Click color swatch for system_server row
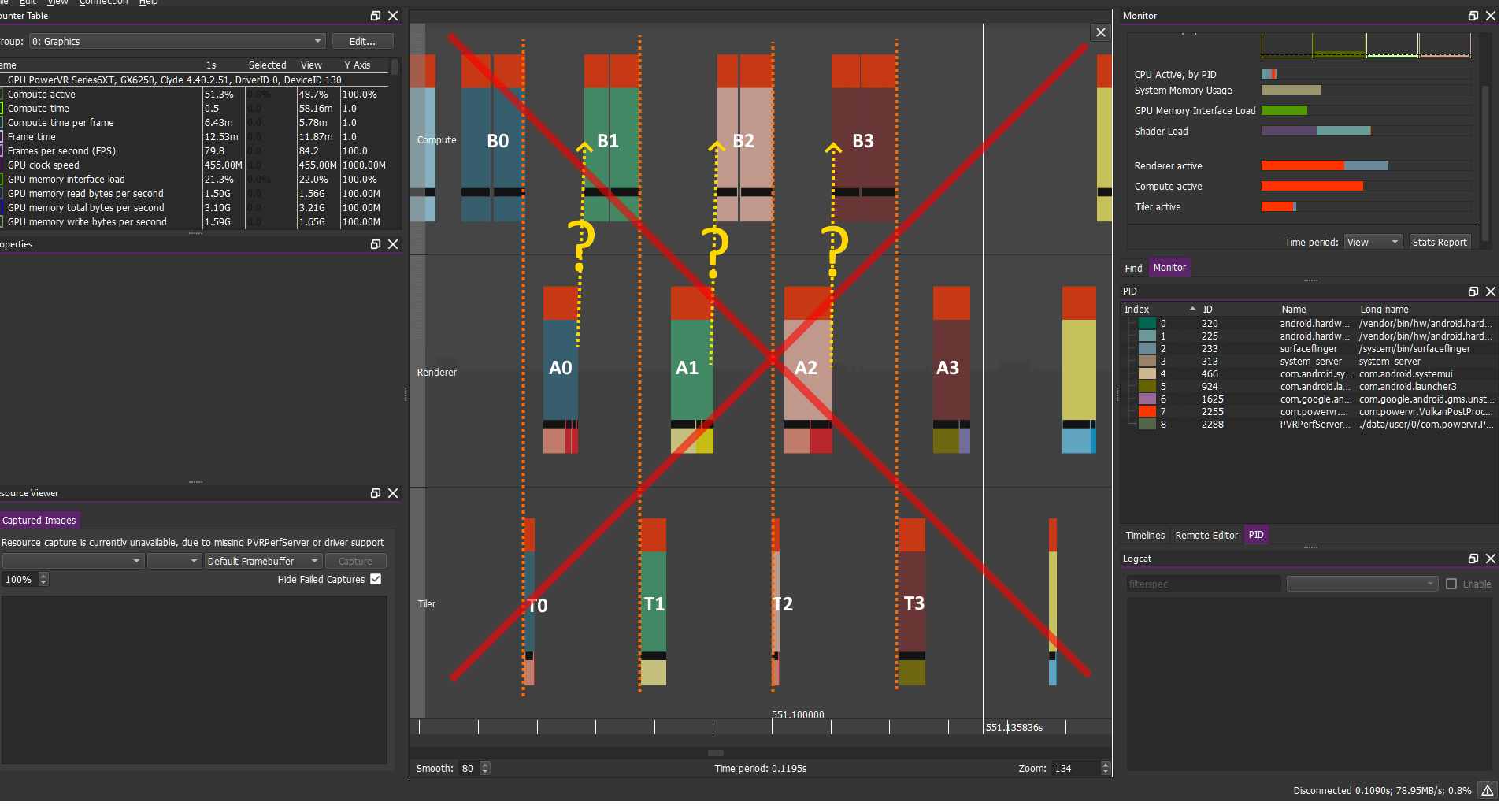This screenshot has height=809, width=1512. point(1147,362)
